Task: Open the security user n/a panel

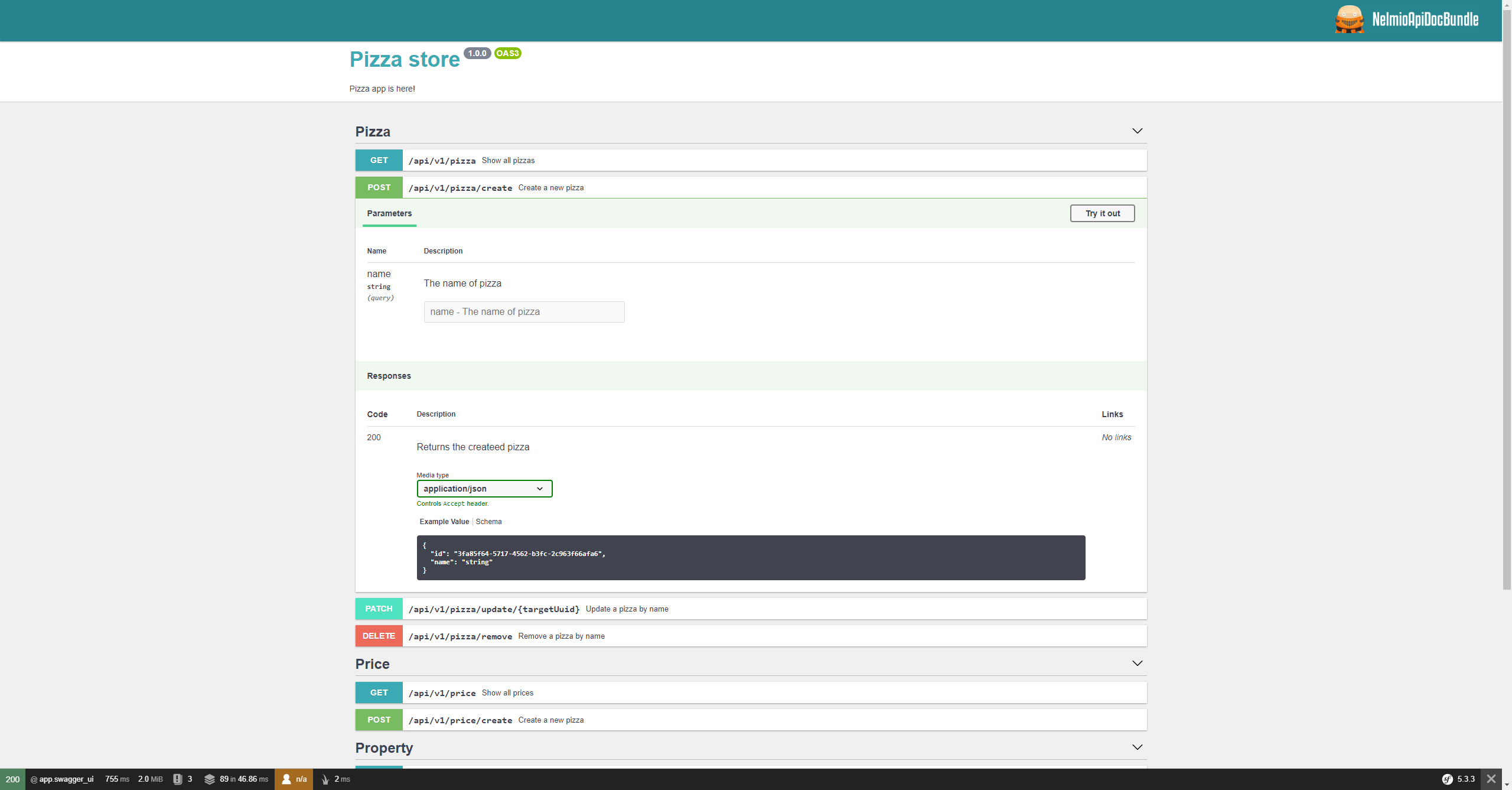Action: click(294, 779)
